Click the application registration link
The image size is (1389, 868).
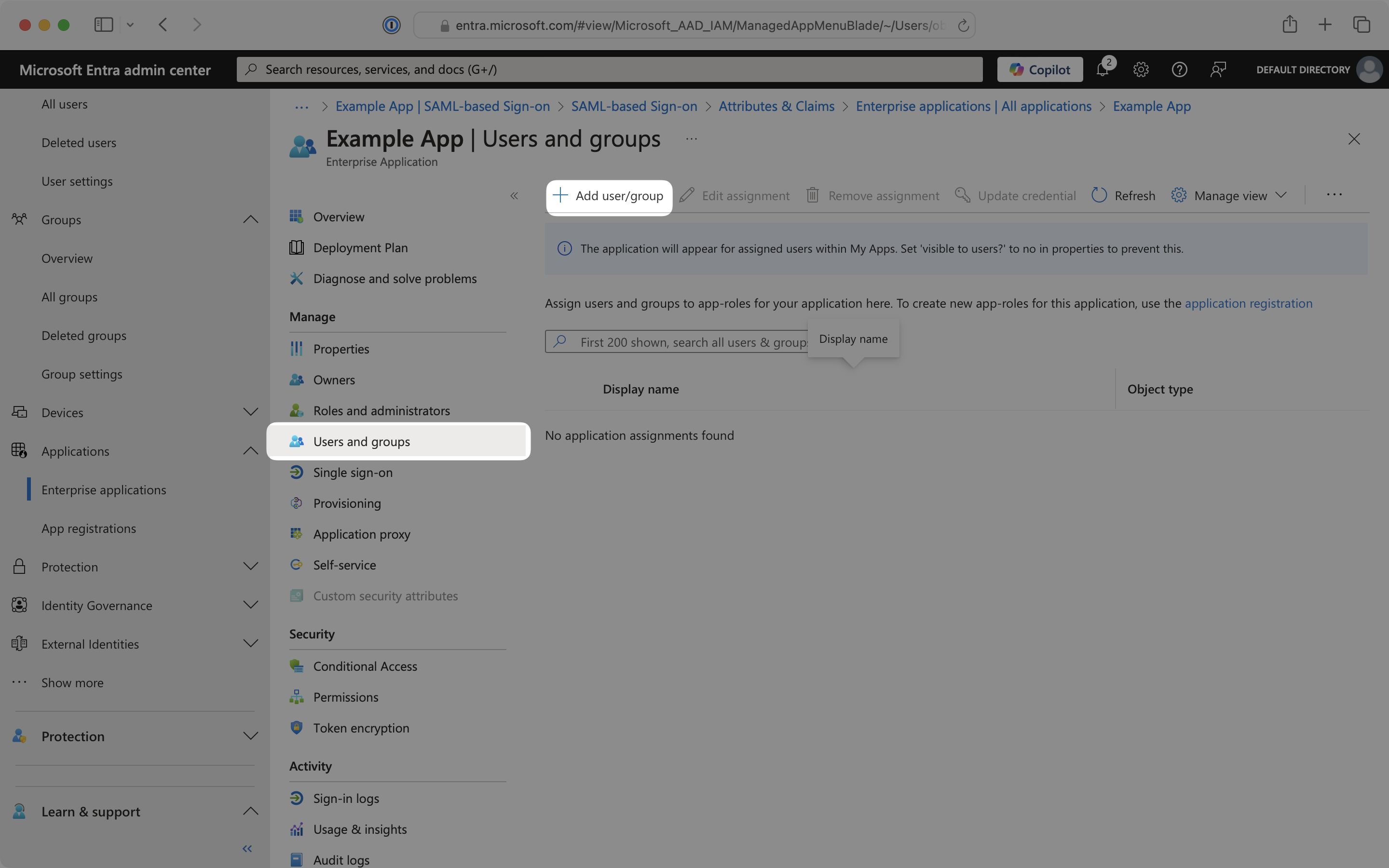coord(1248,303)
